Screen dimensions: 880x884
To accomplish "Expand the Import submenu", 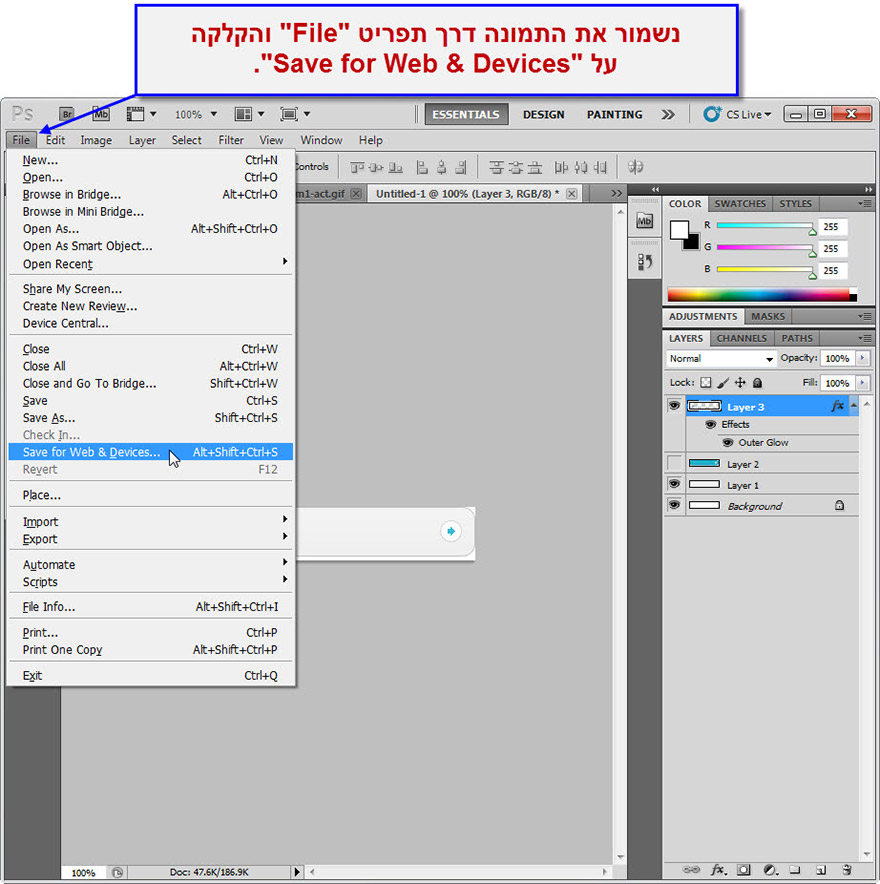I will 152,521.
